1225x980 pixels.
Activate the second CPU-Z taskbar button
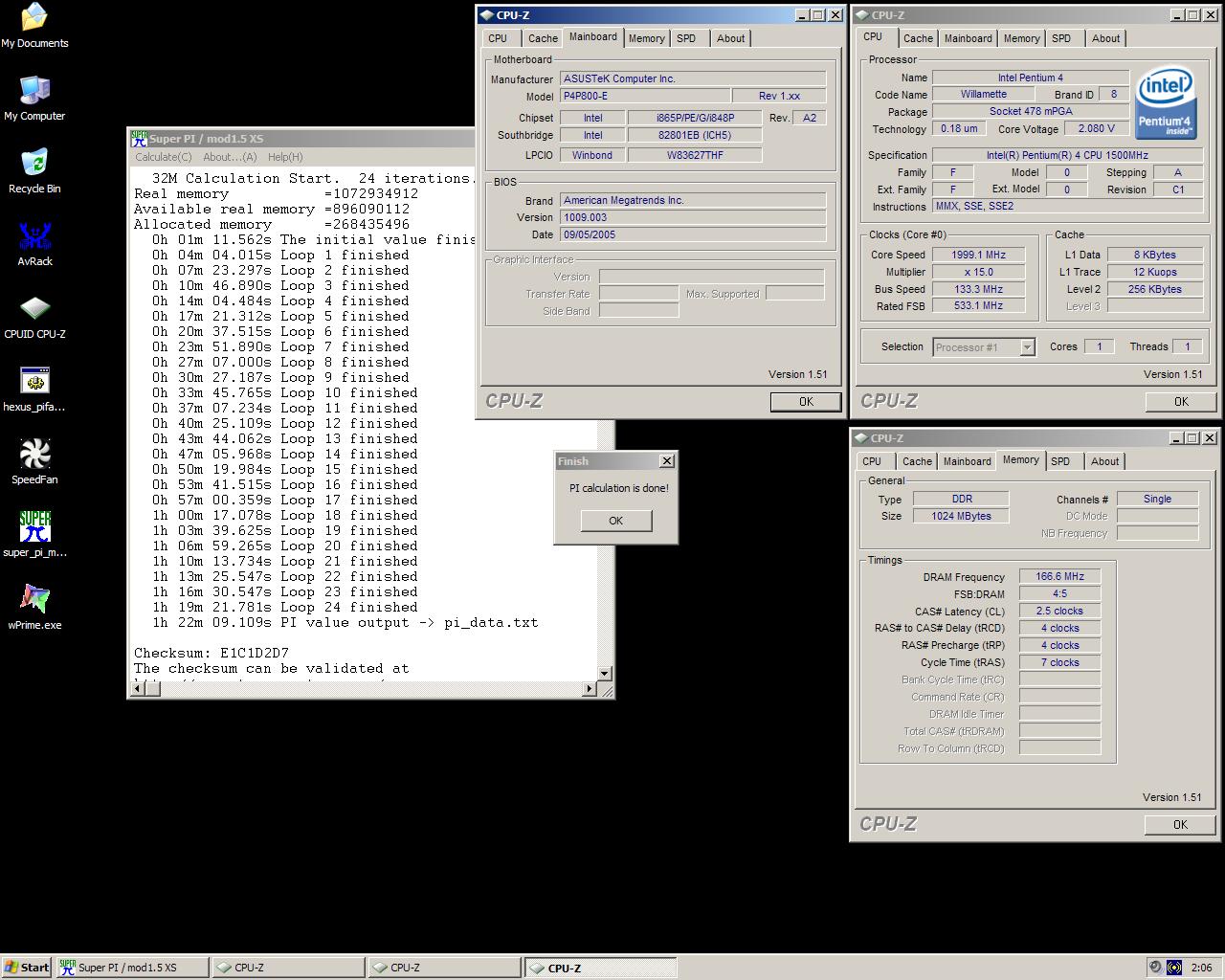[x=444, y=968]
